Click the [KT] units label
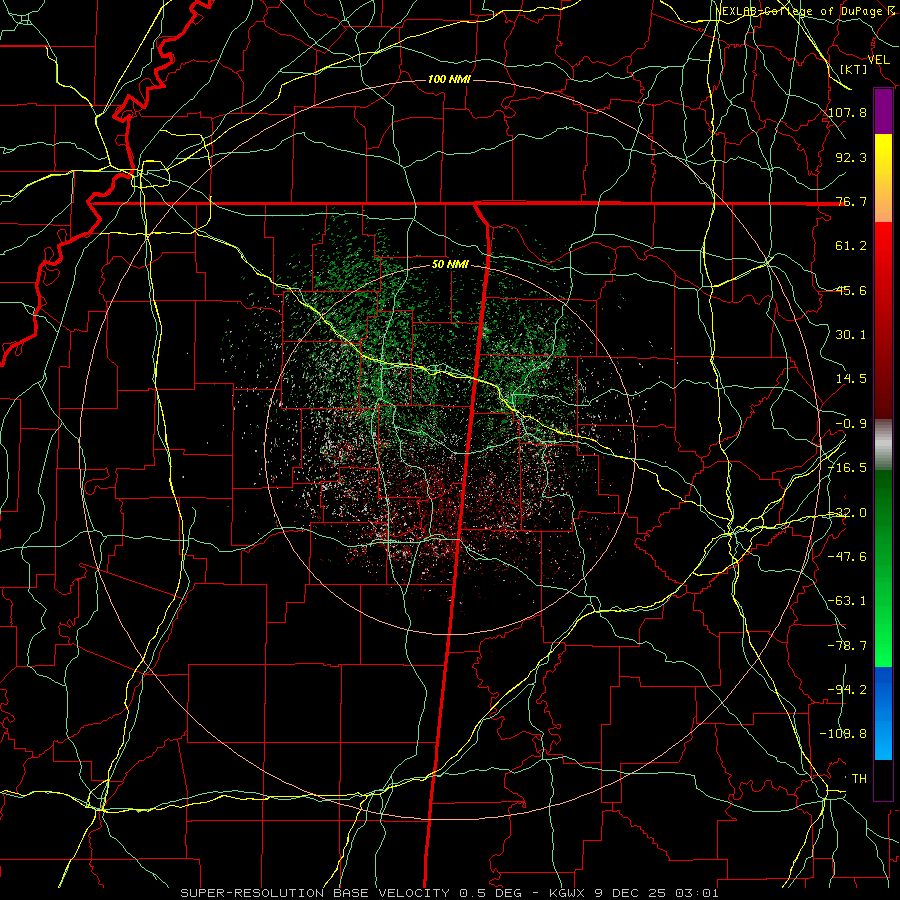The image size is (900, 900). click(854, 69)
